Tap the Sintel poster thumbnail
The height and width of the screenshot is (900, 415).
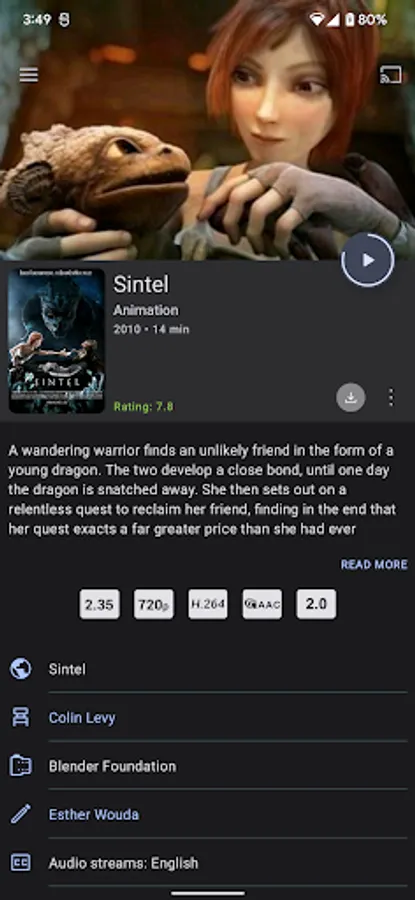click(57, 340)
